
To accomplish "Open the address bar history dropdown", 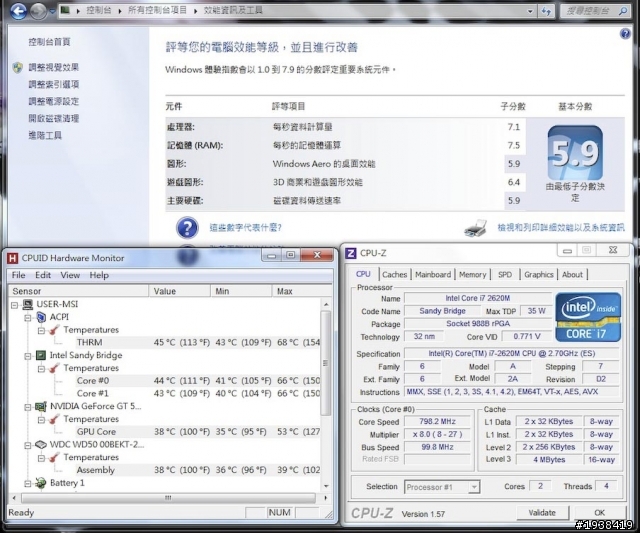I will [530, 11].
